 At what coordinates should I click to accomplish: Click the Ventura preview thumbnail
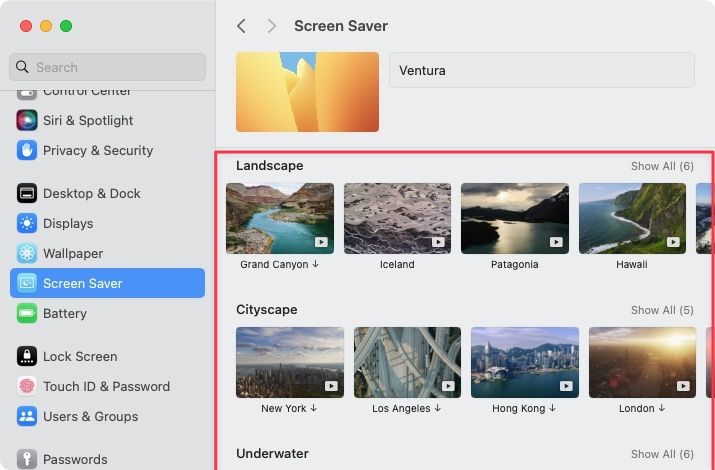307,92
